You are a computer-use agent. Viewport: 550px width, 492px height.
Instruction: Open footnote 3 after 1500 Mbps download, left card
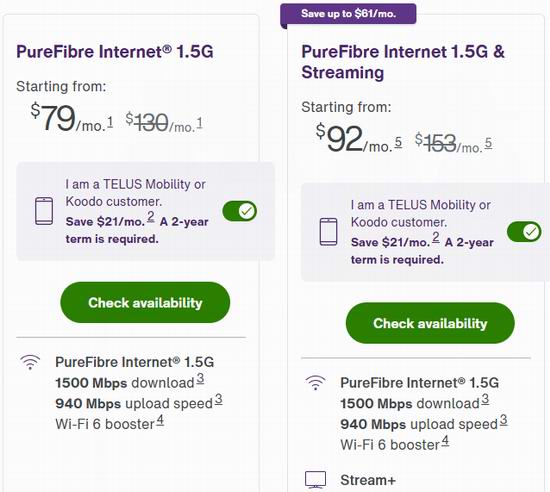[x=200, y=379]
